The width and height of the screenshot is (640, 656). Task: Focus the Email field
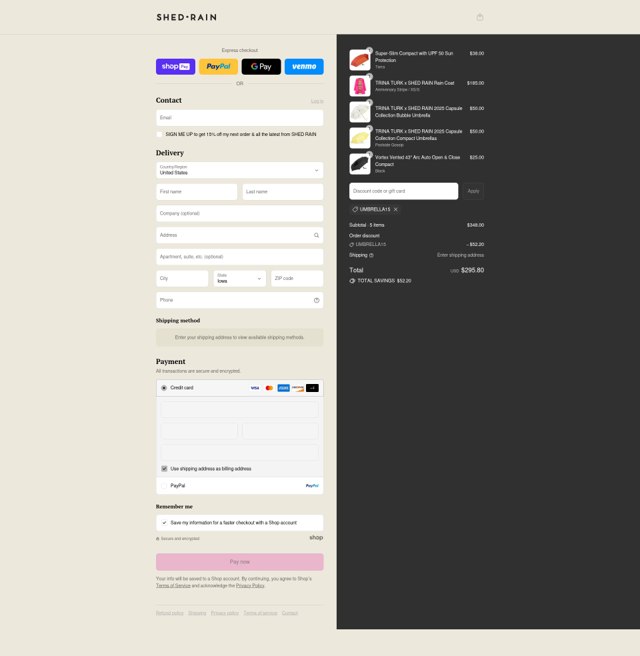pyautogui.click(x=240, y=118)
